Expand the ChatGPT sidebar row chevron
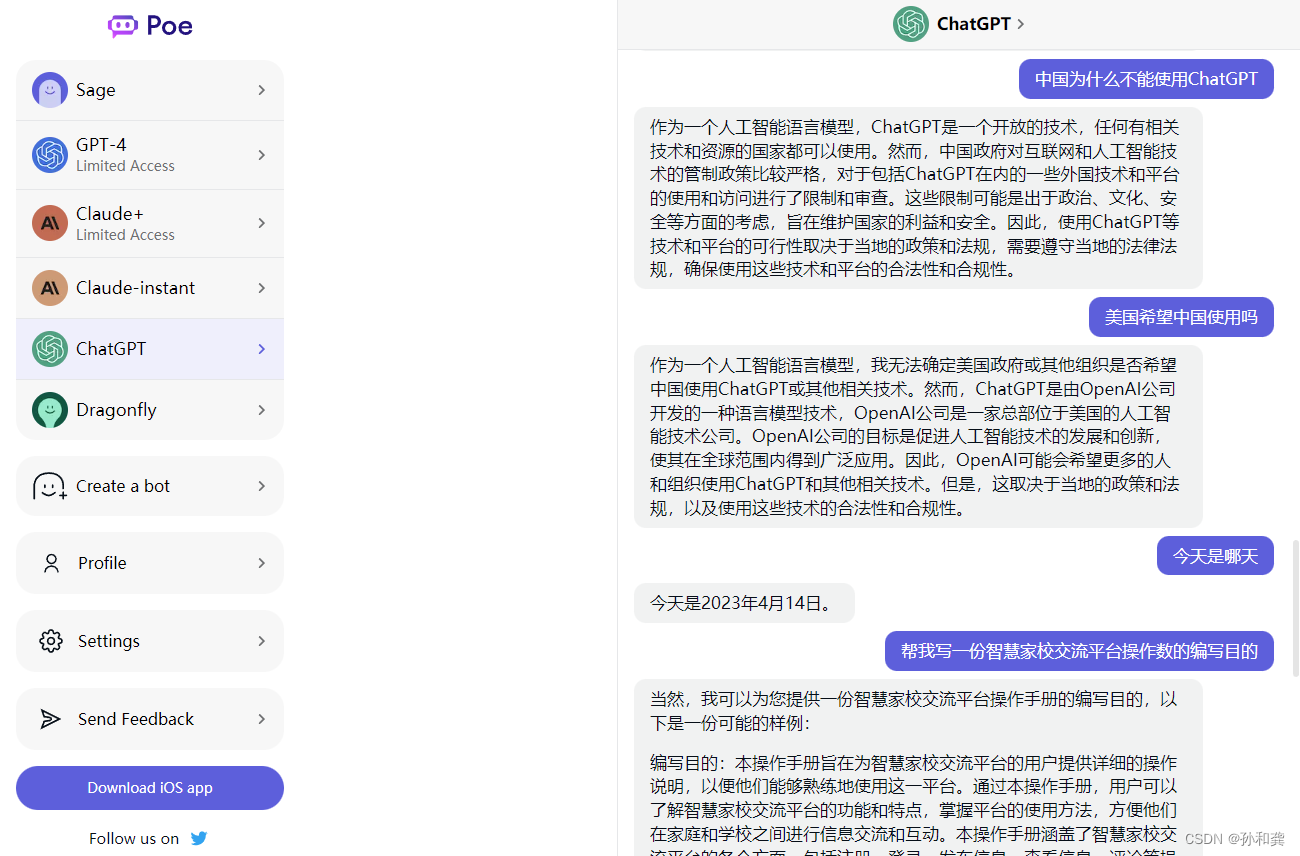 click(262, 349)
